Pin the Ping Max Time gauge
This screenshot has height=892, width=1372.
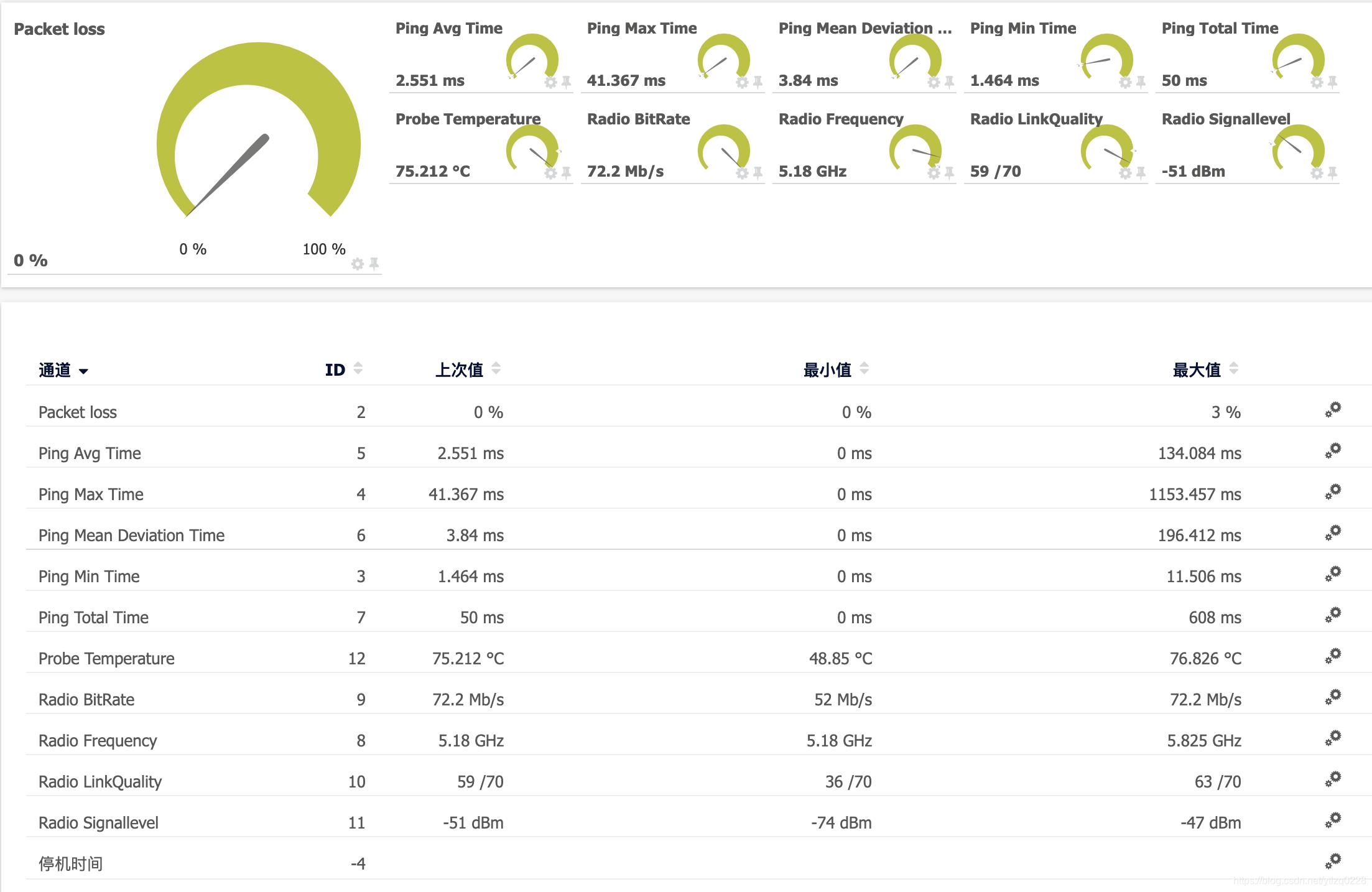click(x=758, y=81)
